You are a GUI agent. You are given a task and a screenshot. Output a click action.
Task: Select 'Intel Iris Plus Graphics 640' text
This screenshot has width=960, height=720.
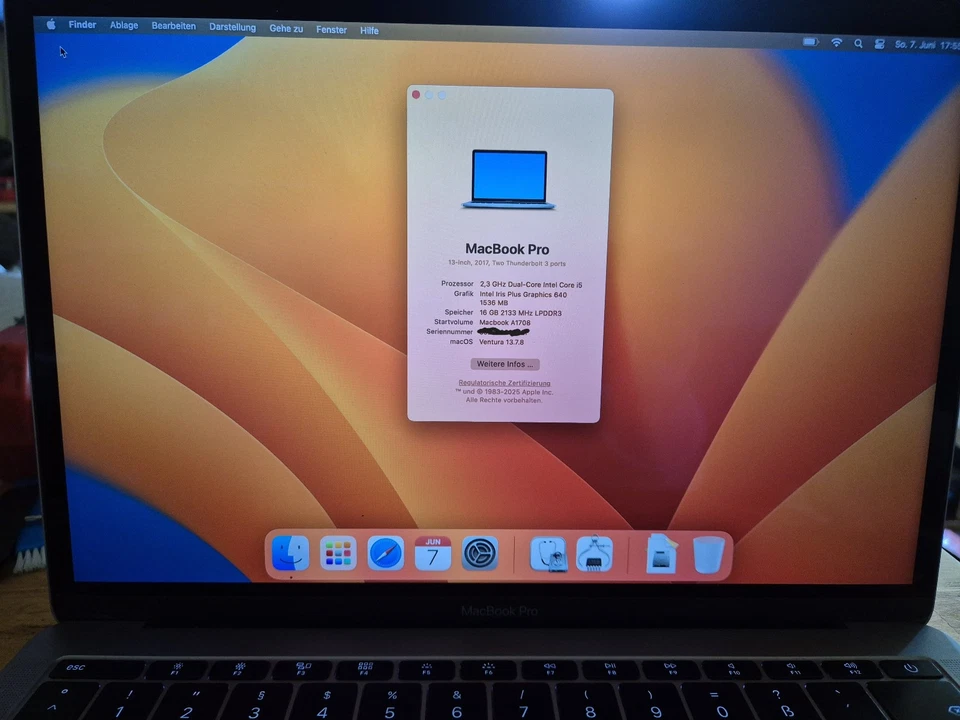[x=523, y=294]
